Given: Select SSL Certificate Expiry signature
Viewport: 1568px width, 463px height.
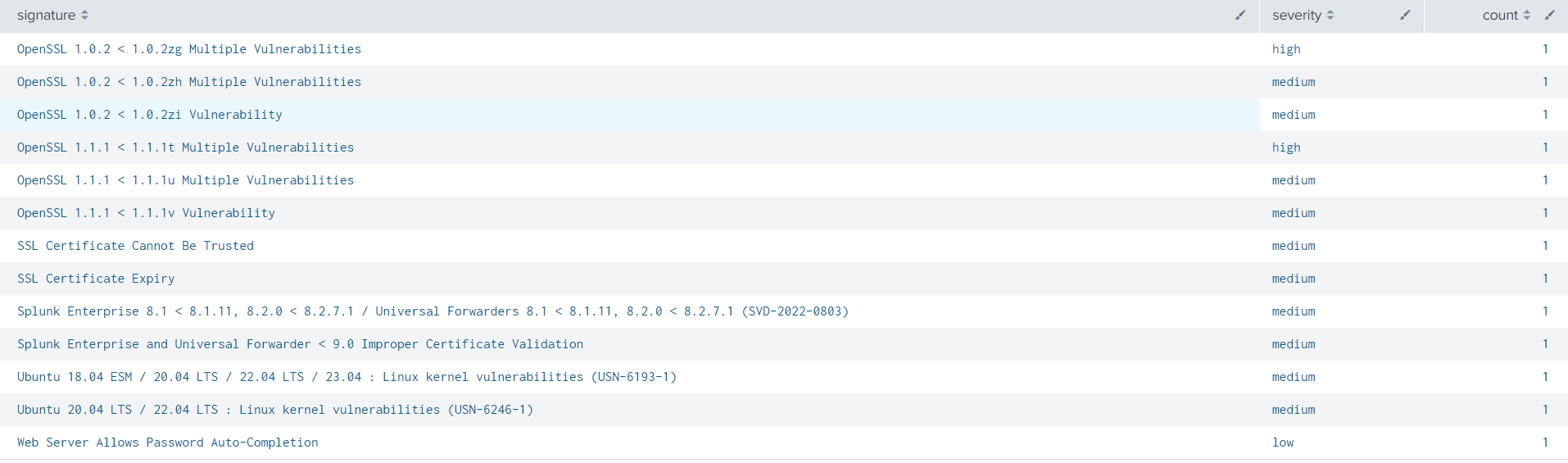Looking at the screenshot, I should click(96, 279).
